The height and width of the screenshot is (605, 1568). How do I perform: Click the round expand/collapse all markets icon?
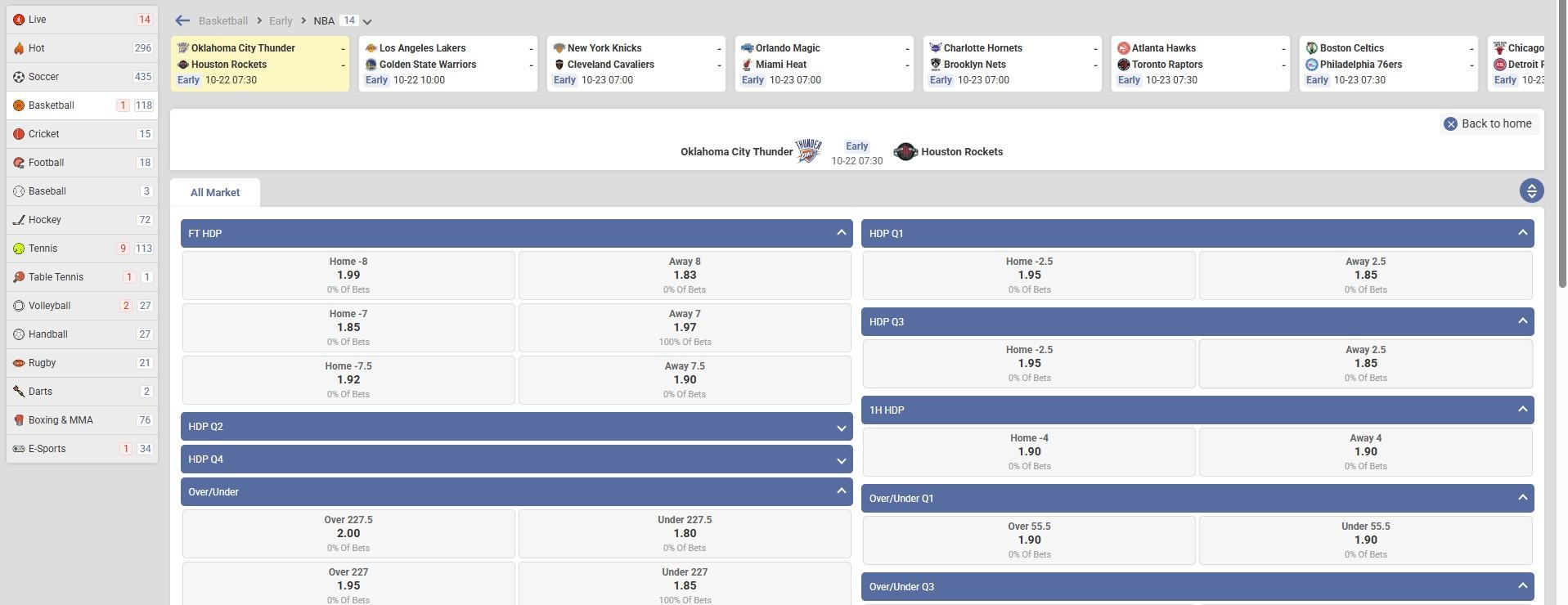click(x=1531, y=190)
